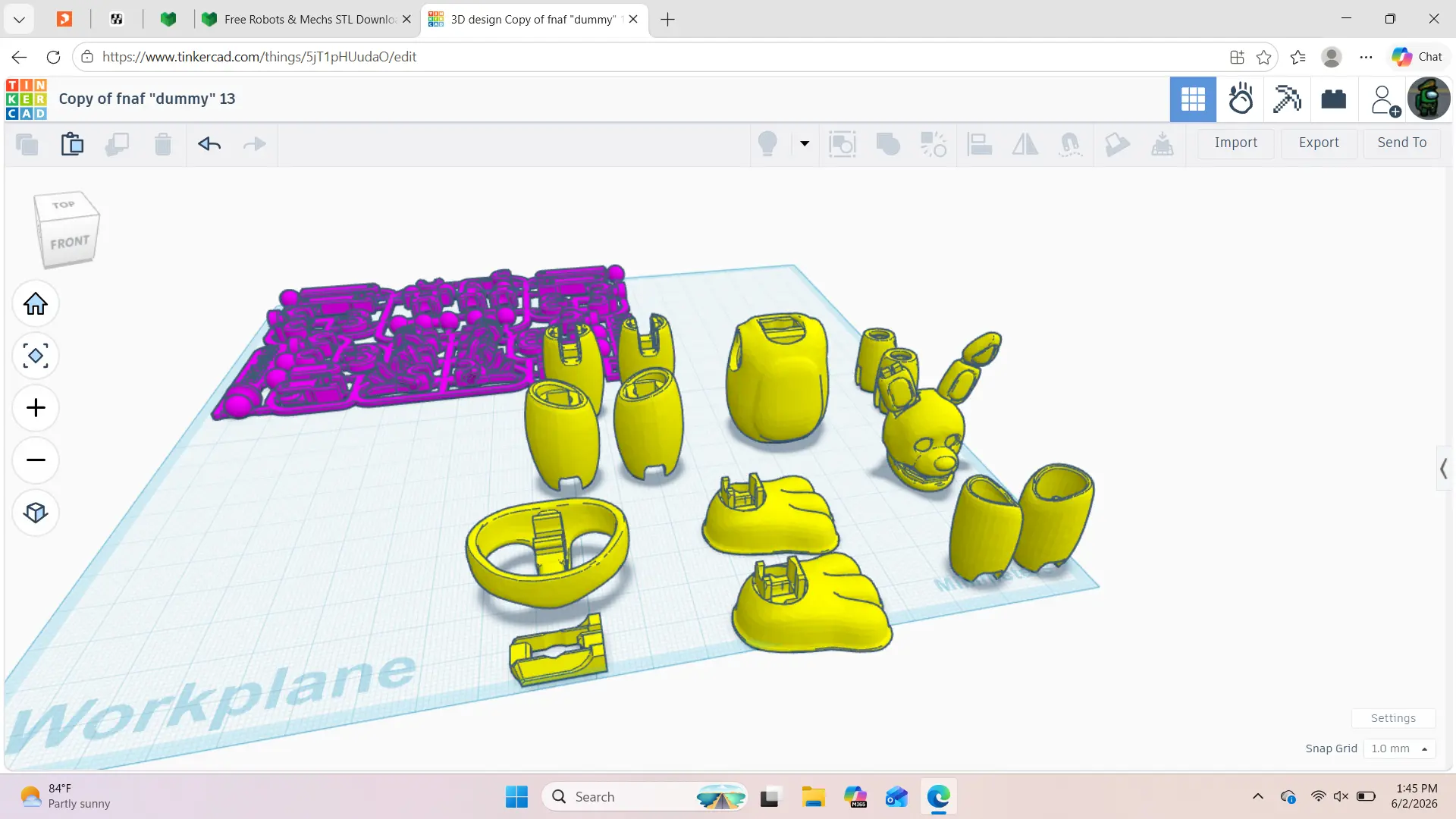
Task: Toggle perspective/orthographic view cube icon
Action: (36, 513)
